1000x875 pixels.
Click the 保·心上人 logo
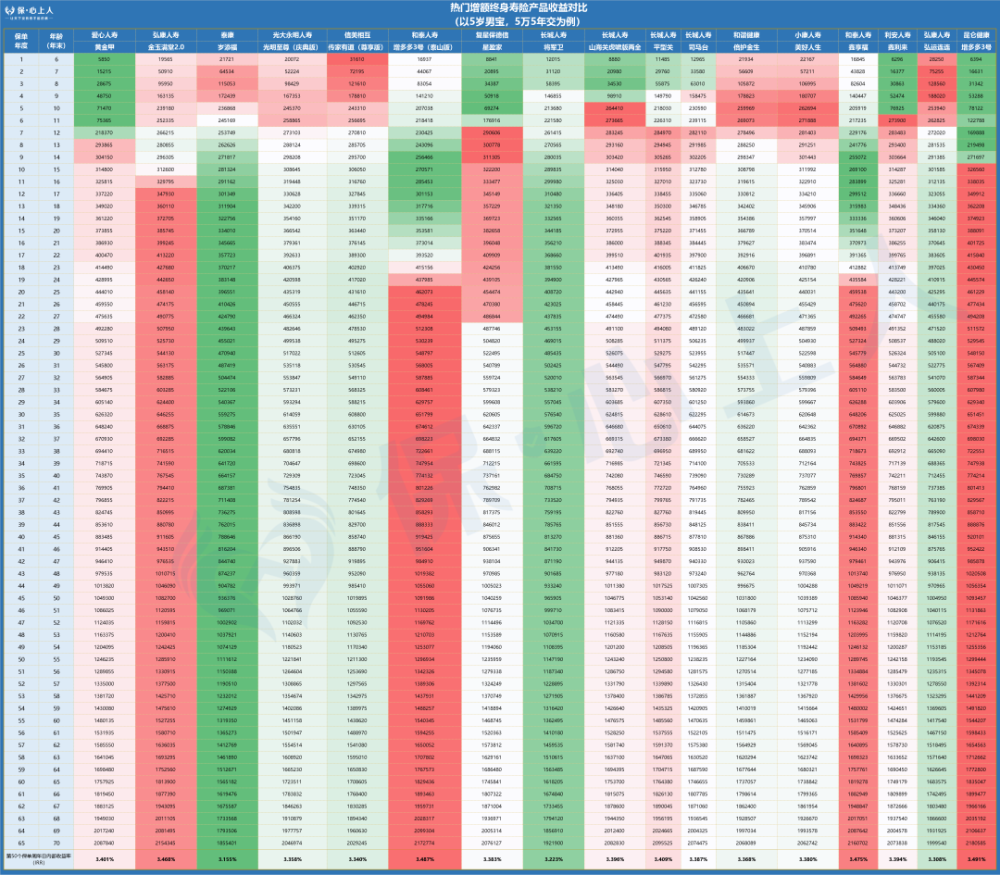pos(29,12)
